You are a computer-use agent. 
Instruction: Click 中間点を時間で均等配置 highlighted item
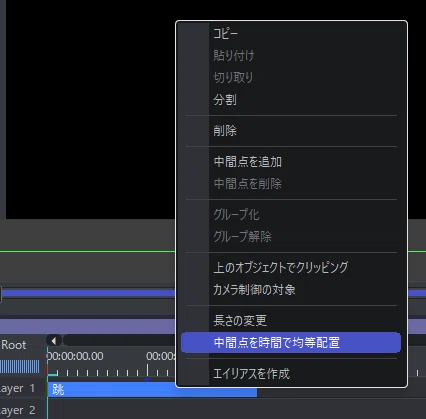click(x=291, y=342)
